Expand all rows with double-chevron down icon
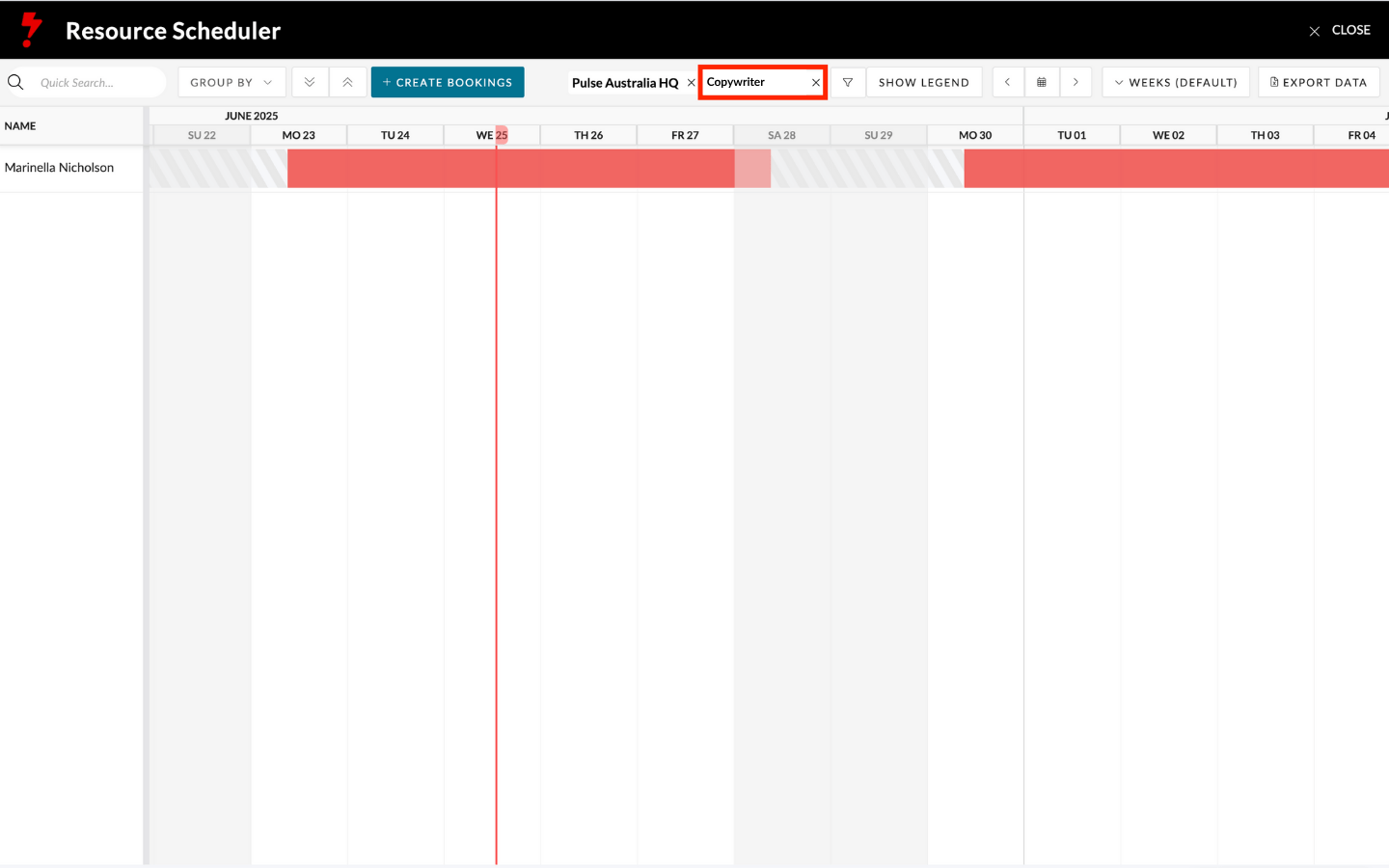The image size is (1389, 868). 310,82
